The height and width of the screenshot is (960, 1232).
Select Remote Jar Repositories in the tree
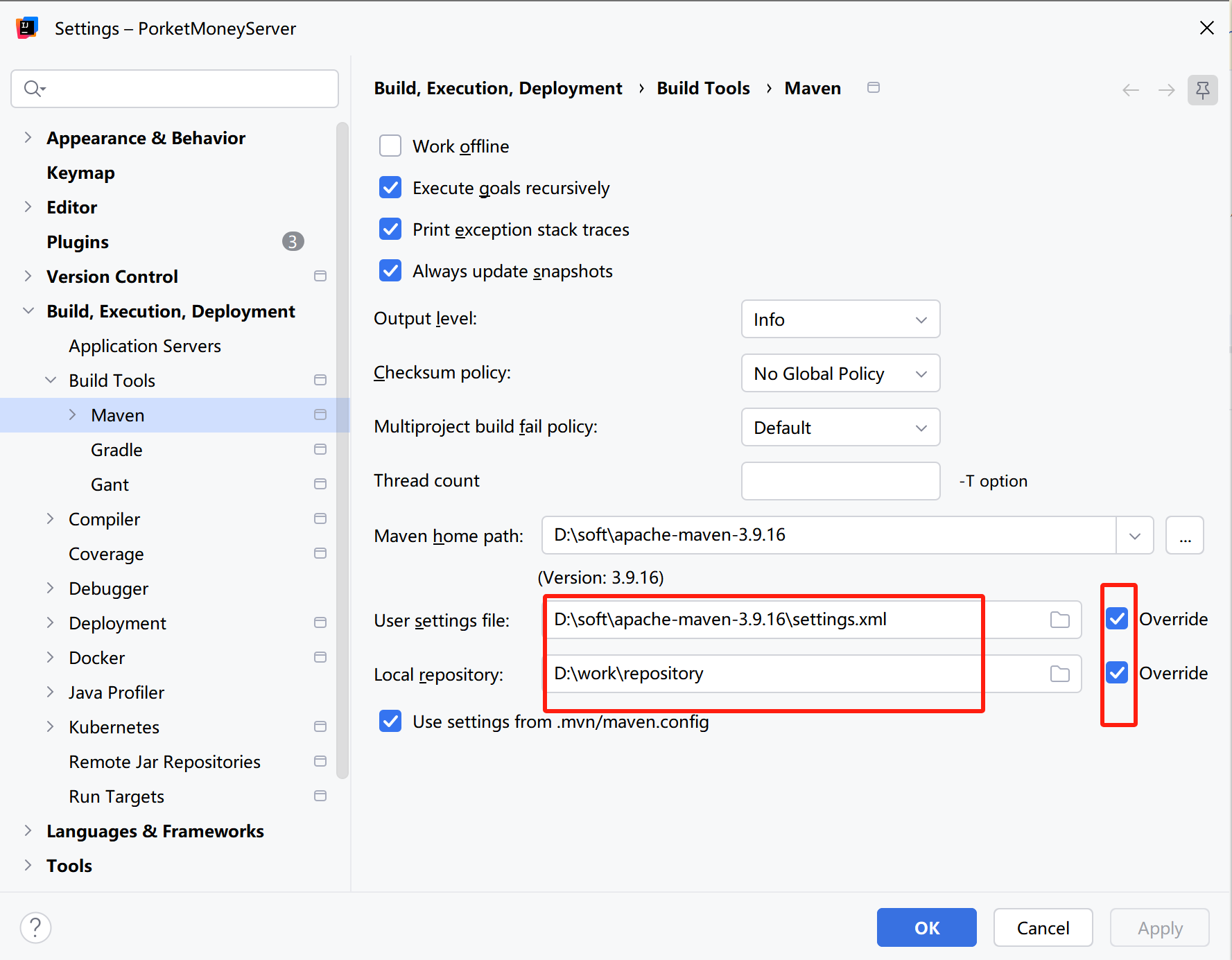click(164, 762)
